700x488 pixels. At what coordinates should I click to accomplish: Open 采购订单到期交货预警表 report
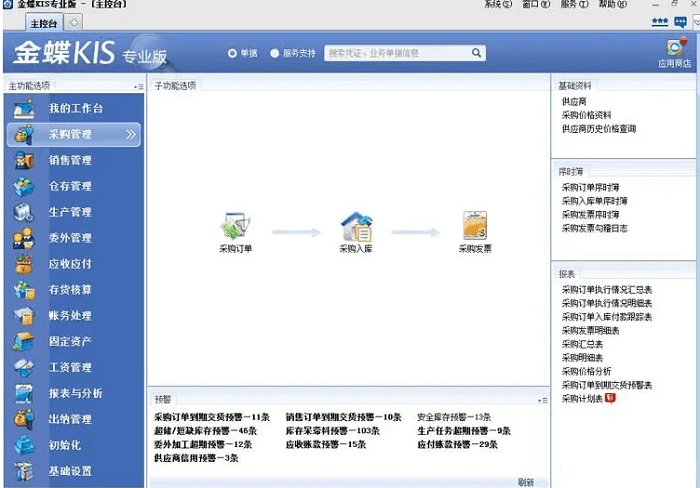tap(607, 385)
